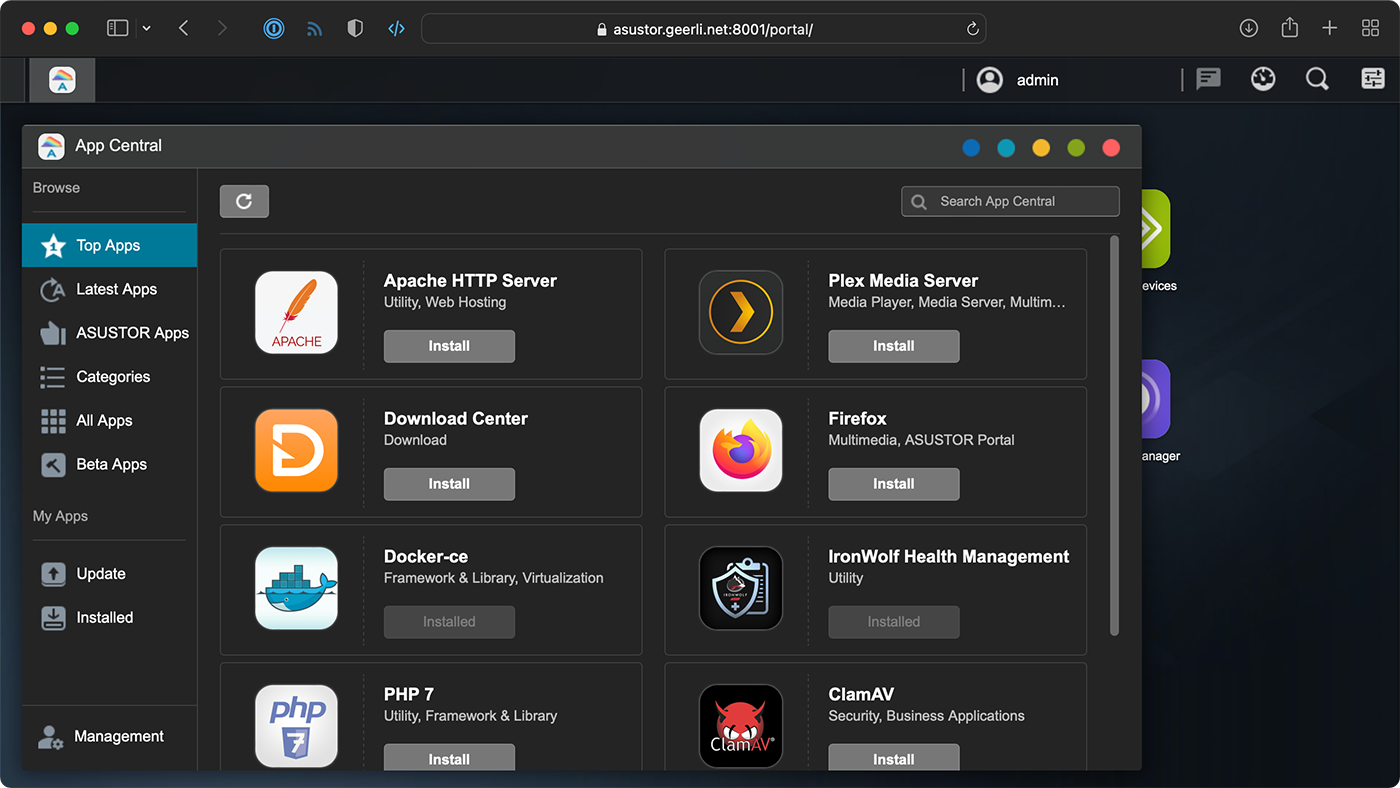
Task: Open the ADM activity monitor gauge icon
Action: point(1263,79)
